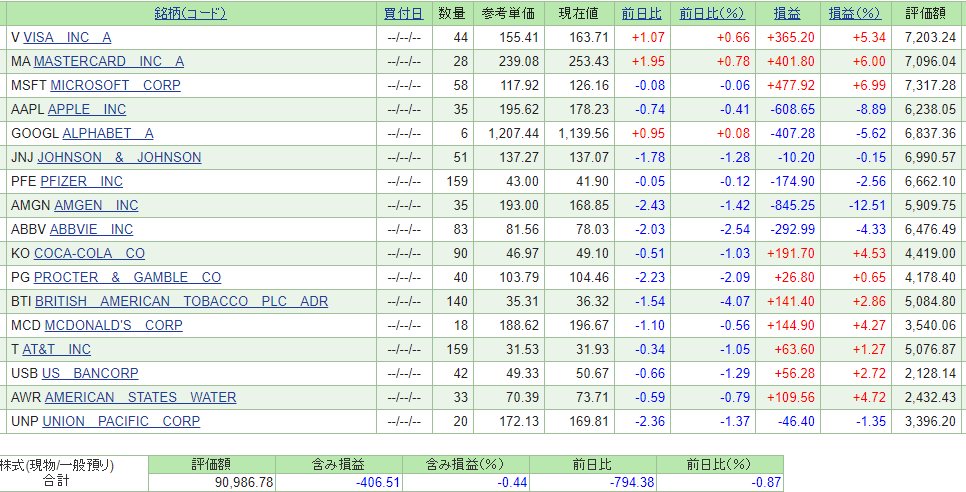Open BRITISH AMERICAN TOBACCO PLC ADR link
The width and height of the screenshot is (966, 492).
click(x=182, y=302)
